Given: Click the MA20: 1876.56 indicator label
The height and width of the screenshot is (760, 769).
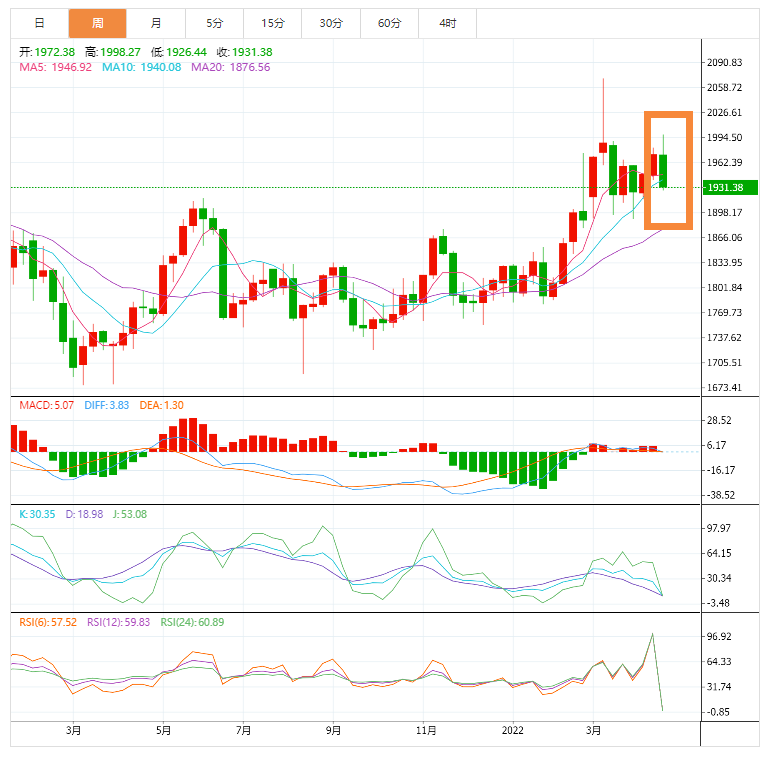Looking at the screenshot, I should click(231, 67).
